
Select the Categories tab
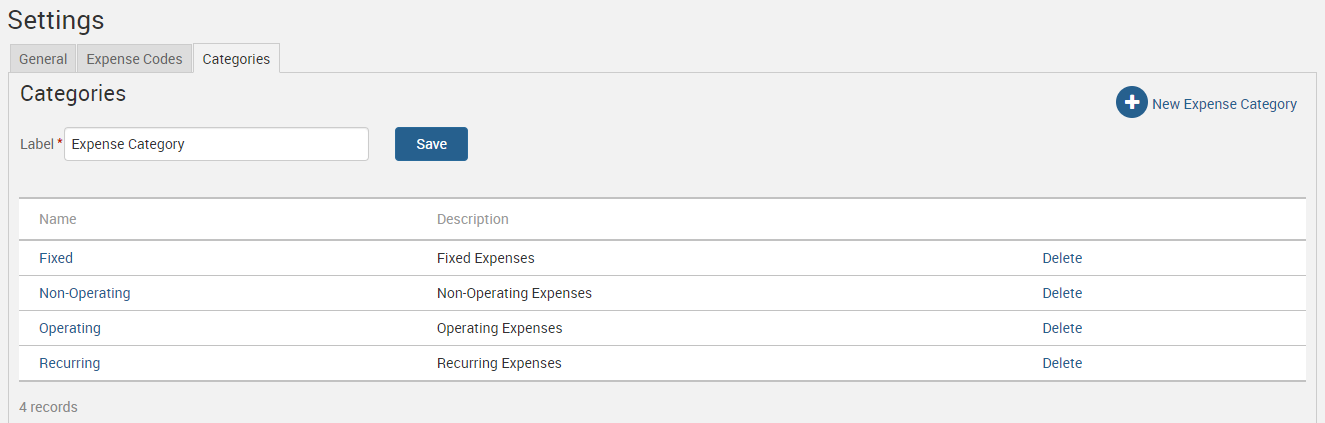236,59
